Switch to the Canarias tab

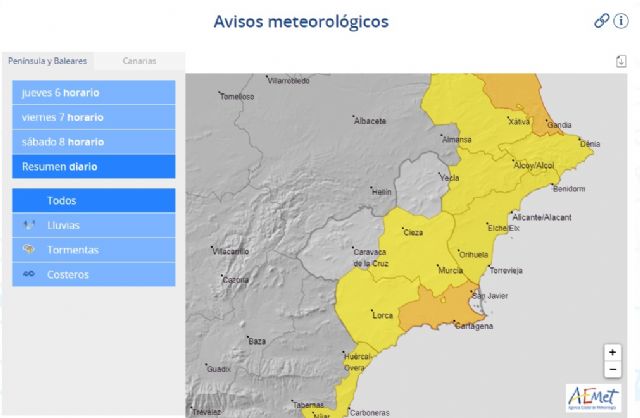click(x=139, y=61)
